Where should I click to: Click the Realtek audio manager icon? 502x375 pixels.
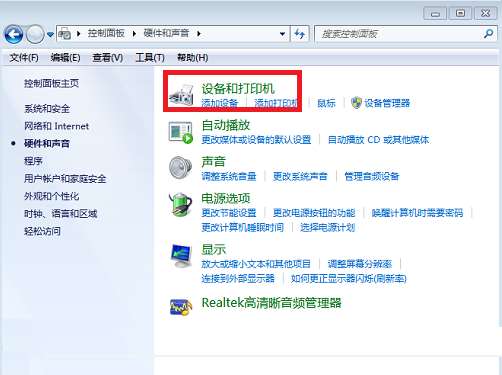coord(181,306)
